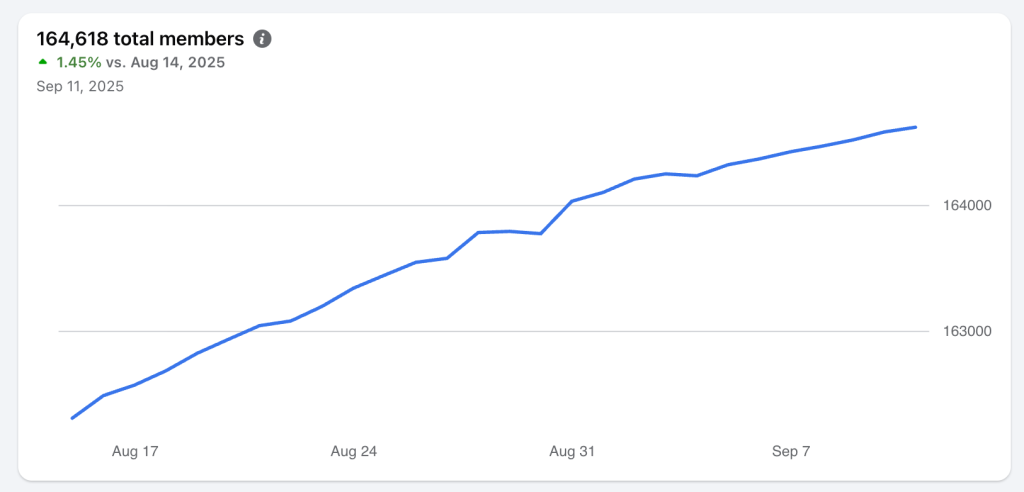Screen dimensions: 1024x492
Task: Select the 164,618 total members heading
Action: pyautogui.click(x=140, y=39)
